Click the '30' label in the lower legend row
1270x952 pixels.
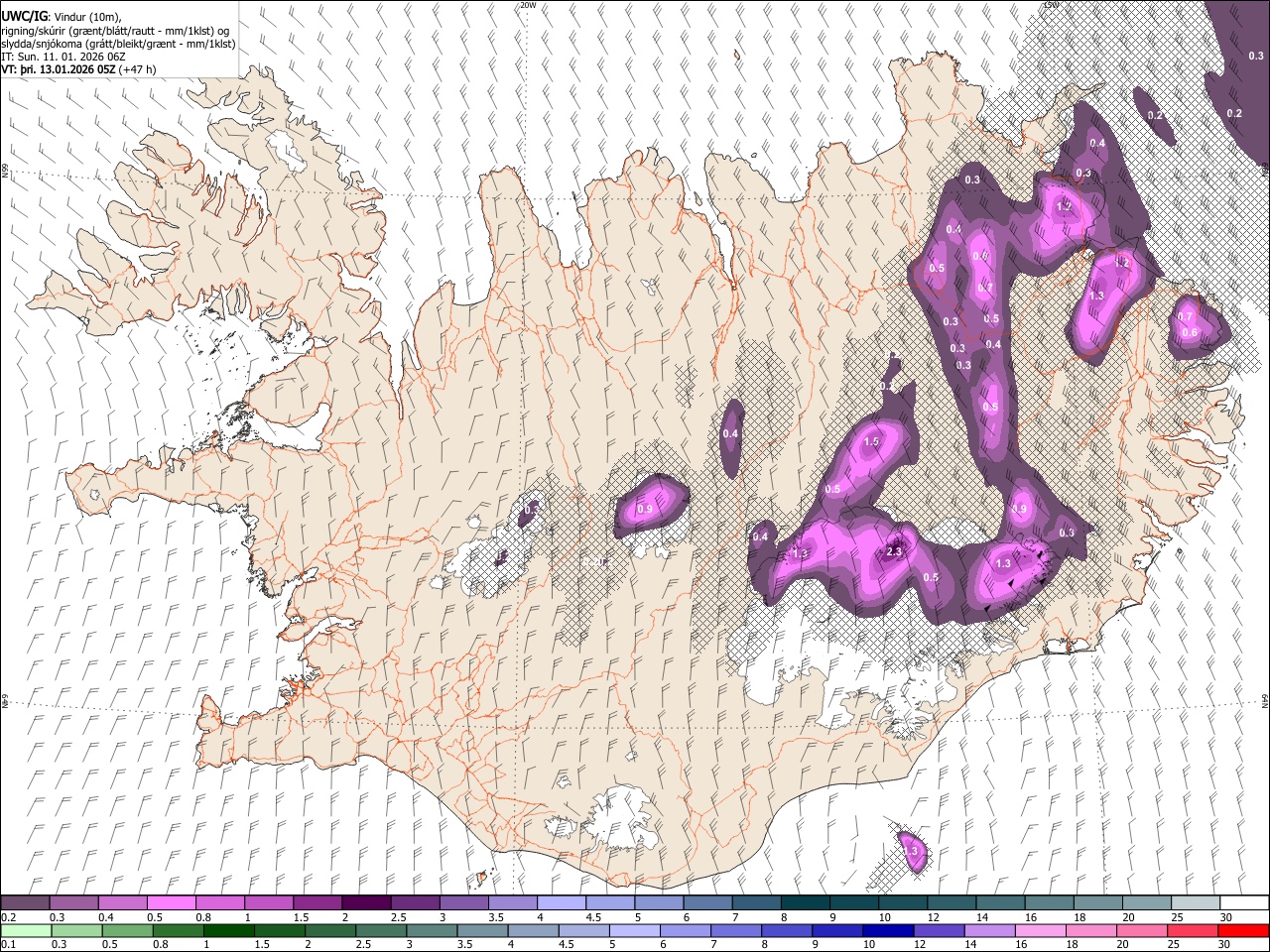coord(1226,945)
